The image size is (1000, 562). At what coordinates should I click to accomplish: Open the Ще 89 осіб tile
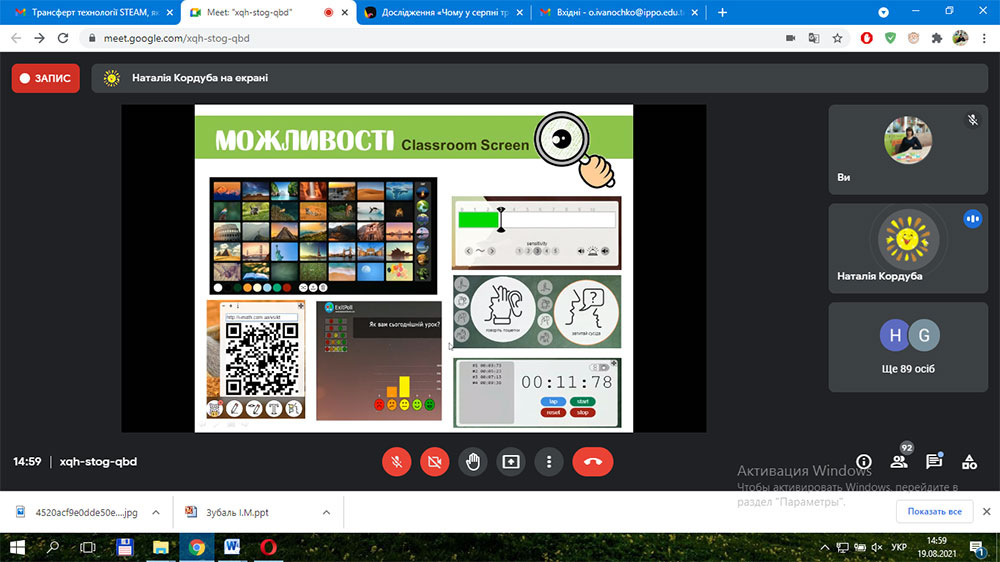[x=908, y=348]
